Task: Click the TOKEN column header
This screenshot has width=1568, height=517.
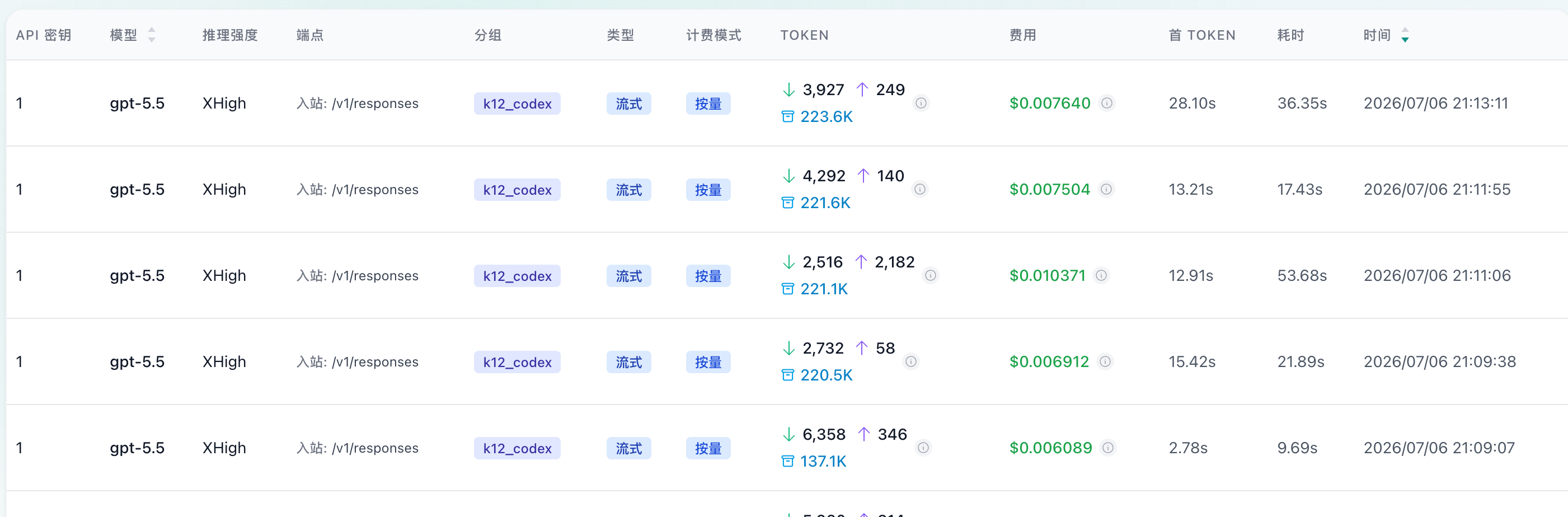Action: (x=804, y=35)
